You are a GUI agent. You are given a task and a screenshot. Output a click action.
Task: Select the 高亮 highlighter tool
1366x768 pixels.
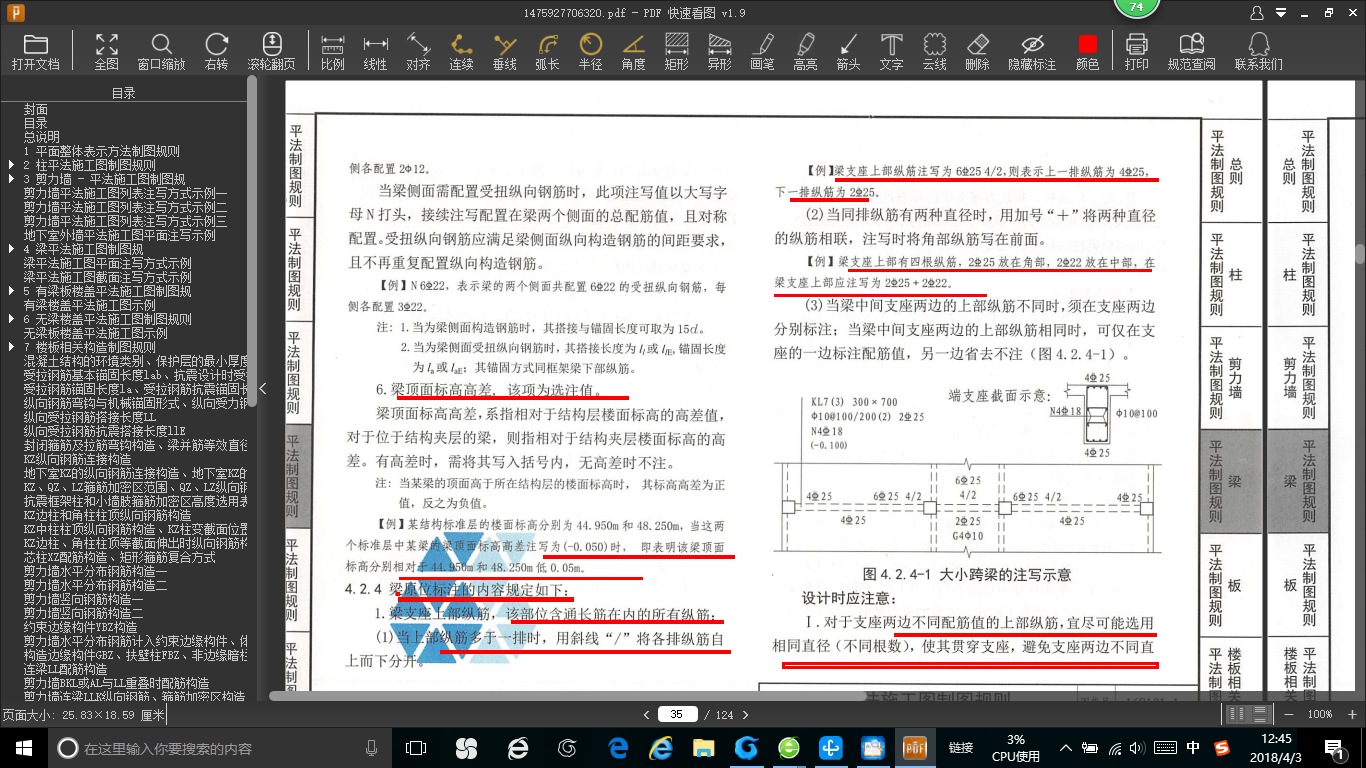coord(806,51)
